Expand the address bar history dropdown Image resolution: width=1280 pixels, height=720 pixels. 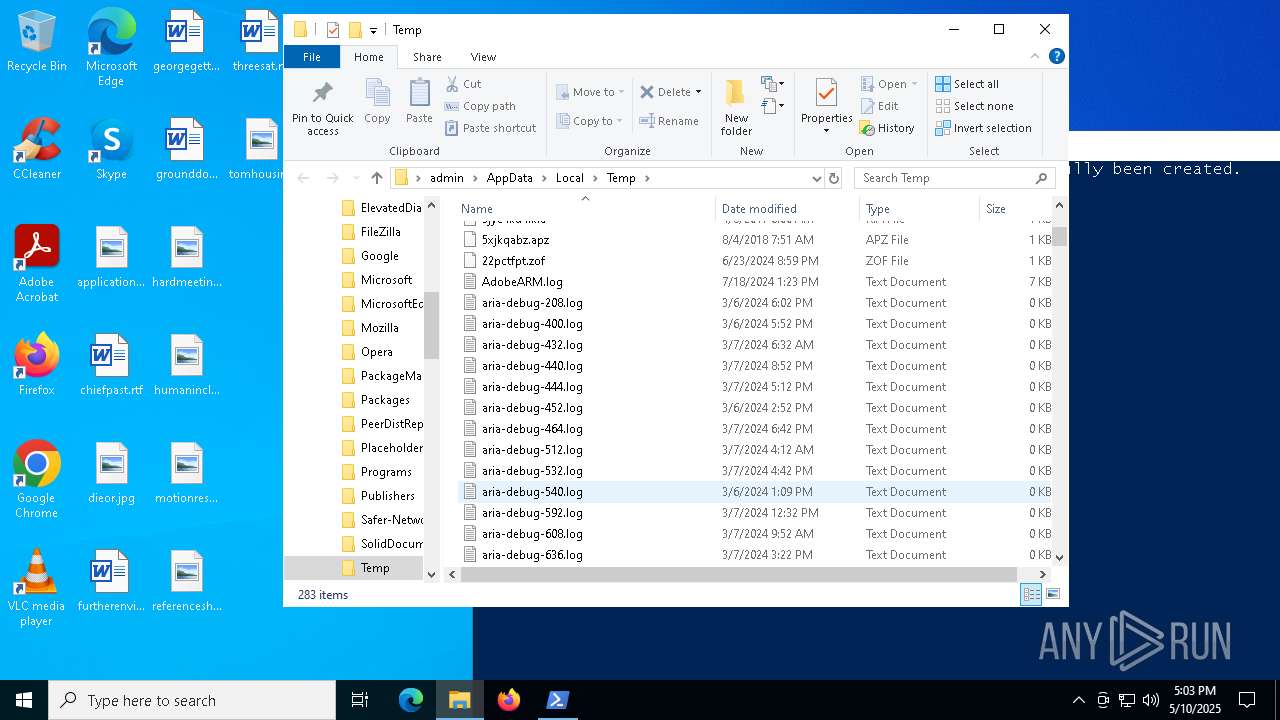pos(817,178)
